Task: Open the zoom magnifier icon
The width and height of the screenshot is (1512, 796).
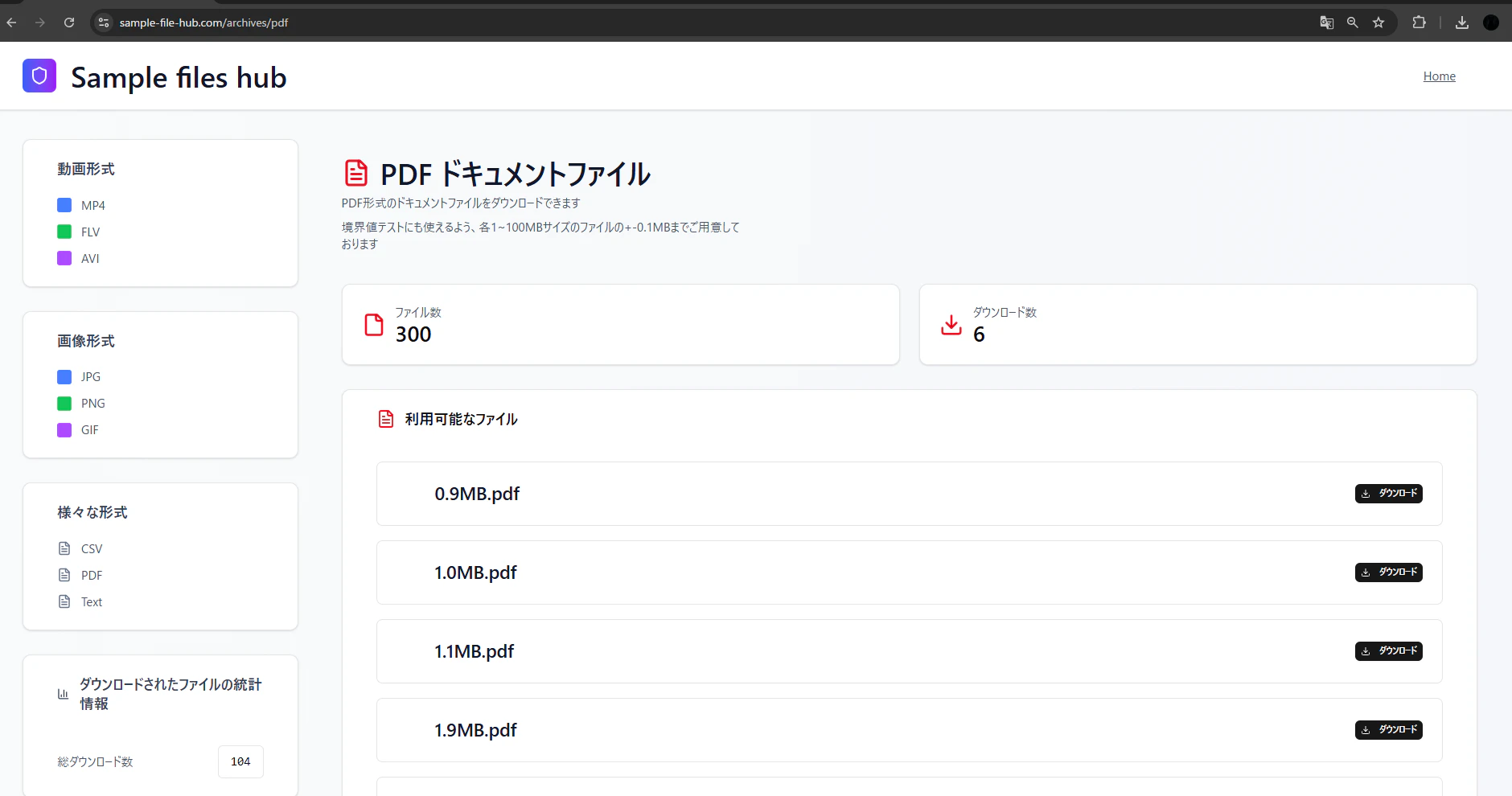Action: [x=1353, y=23]
